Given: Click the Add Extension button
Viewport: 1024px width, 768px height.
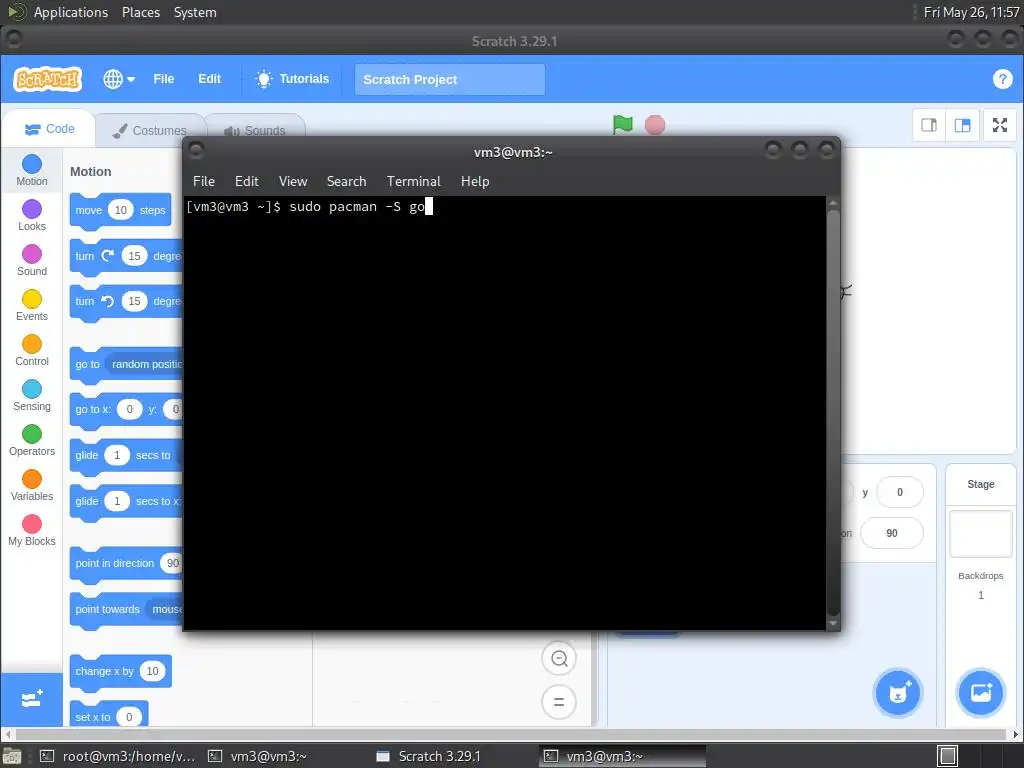Looking at the screenshot, I should click(x=31, y=699).
